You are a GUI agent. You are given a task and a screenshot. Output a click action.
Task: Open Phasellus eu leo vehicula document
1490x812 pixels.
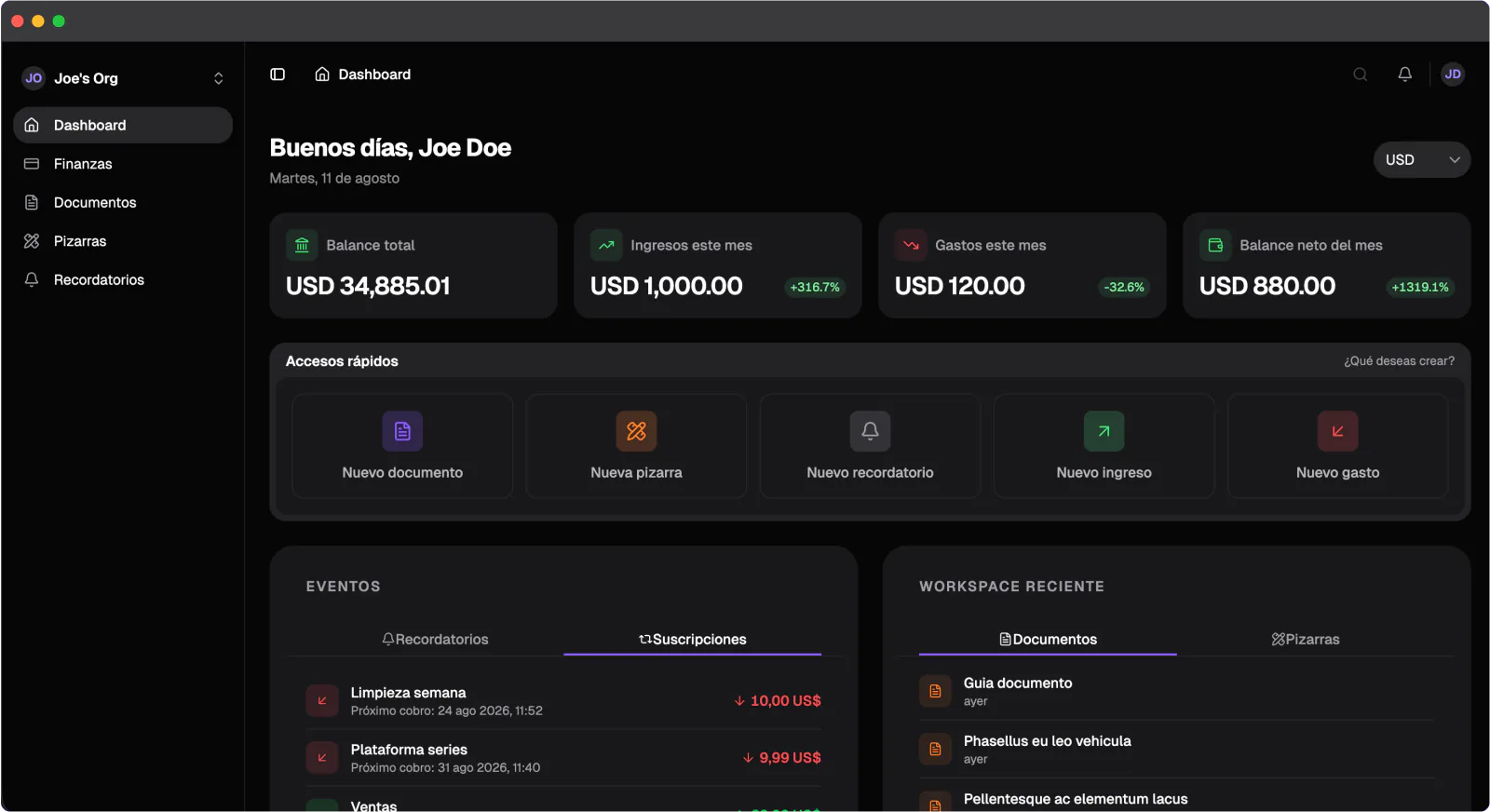(1177, 749)
